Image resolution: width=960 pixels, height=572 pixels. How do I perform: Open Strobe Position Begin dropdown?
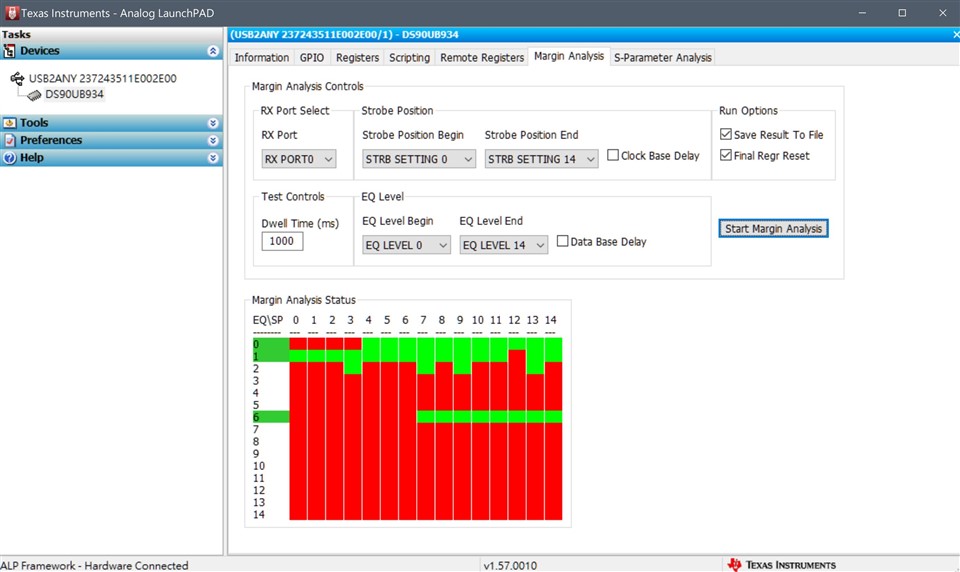(419, 159)
